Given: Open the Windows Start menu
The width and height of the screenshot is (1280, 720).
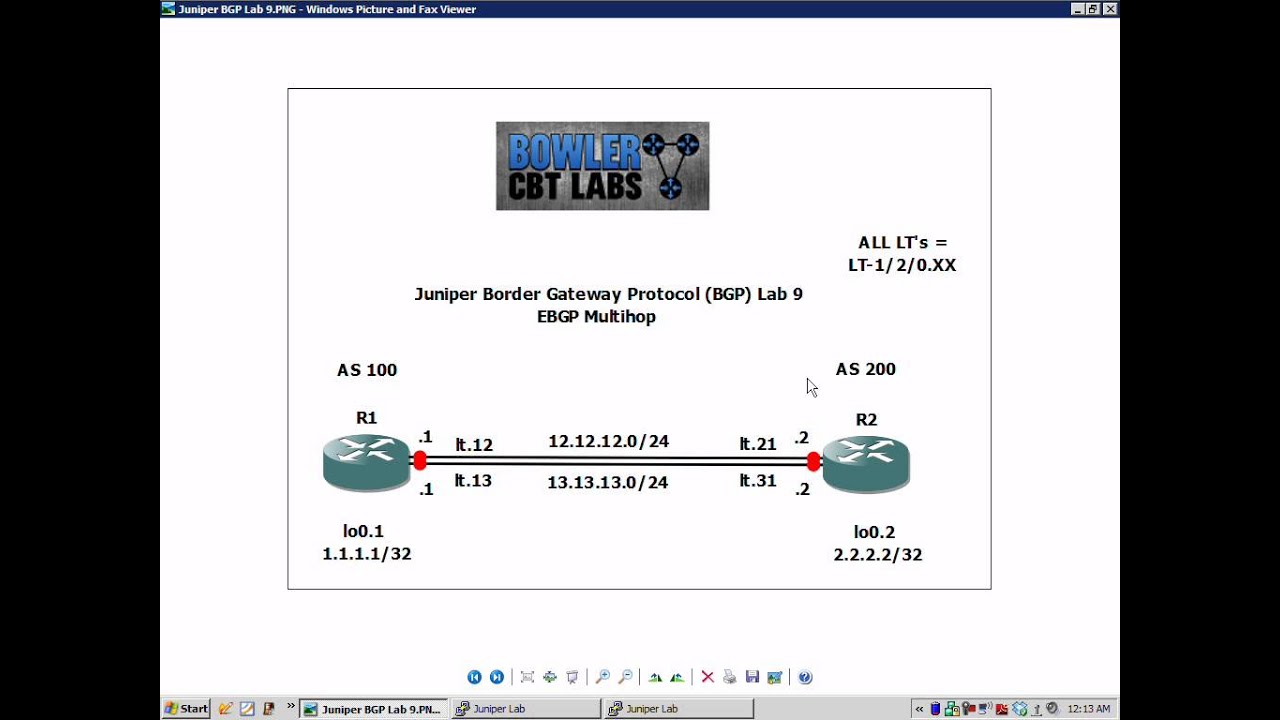Looking at the screenshot, I should pos(187,709).
